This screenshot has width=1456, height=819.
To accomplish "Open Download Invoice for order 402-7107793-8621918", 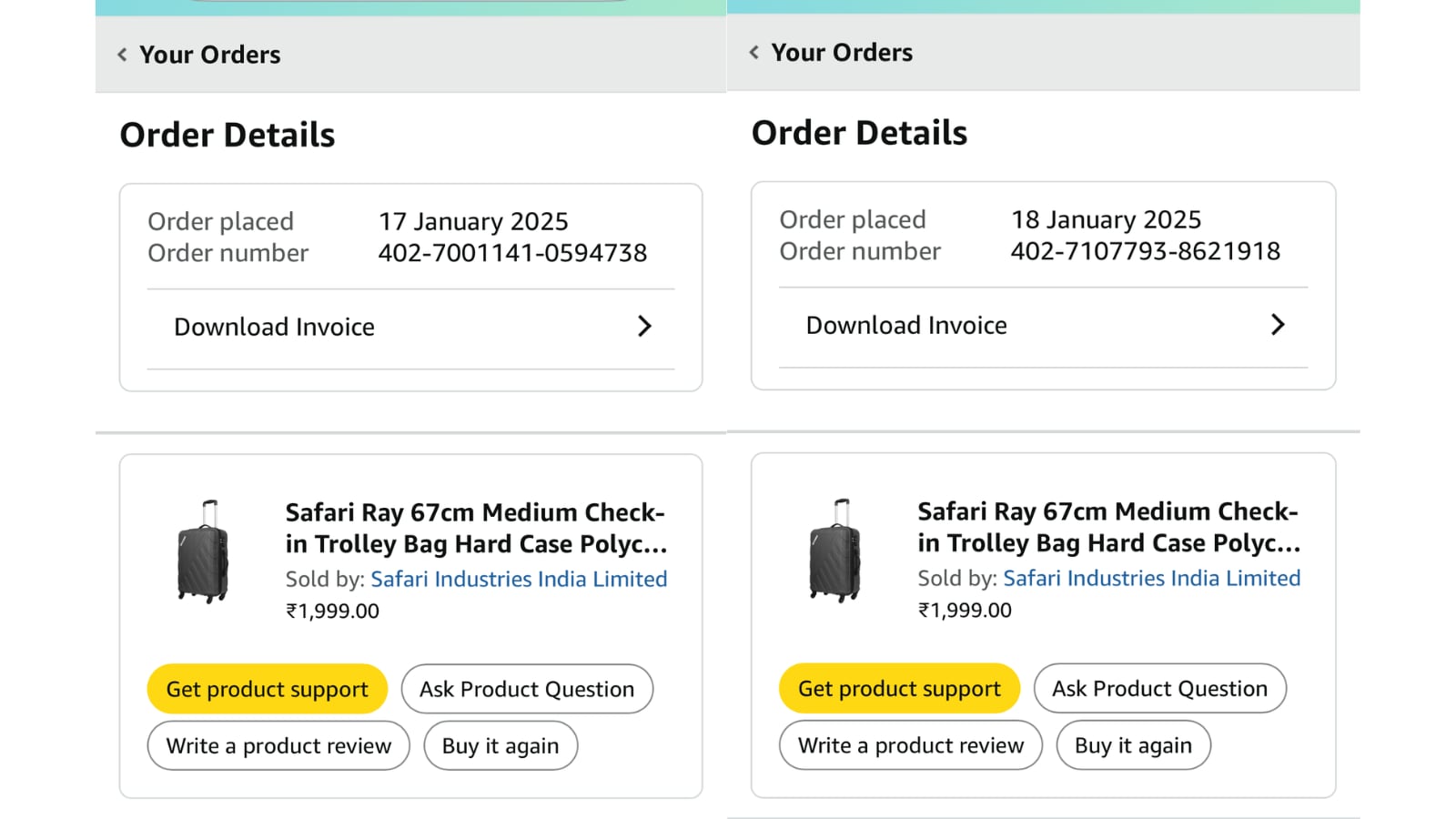I will pyautogui.click(x=1044, y=325).
